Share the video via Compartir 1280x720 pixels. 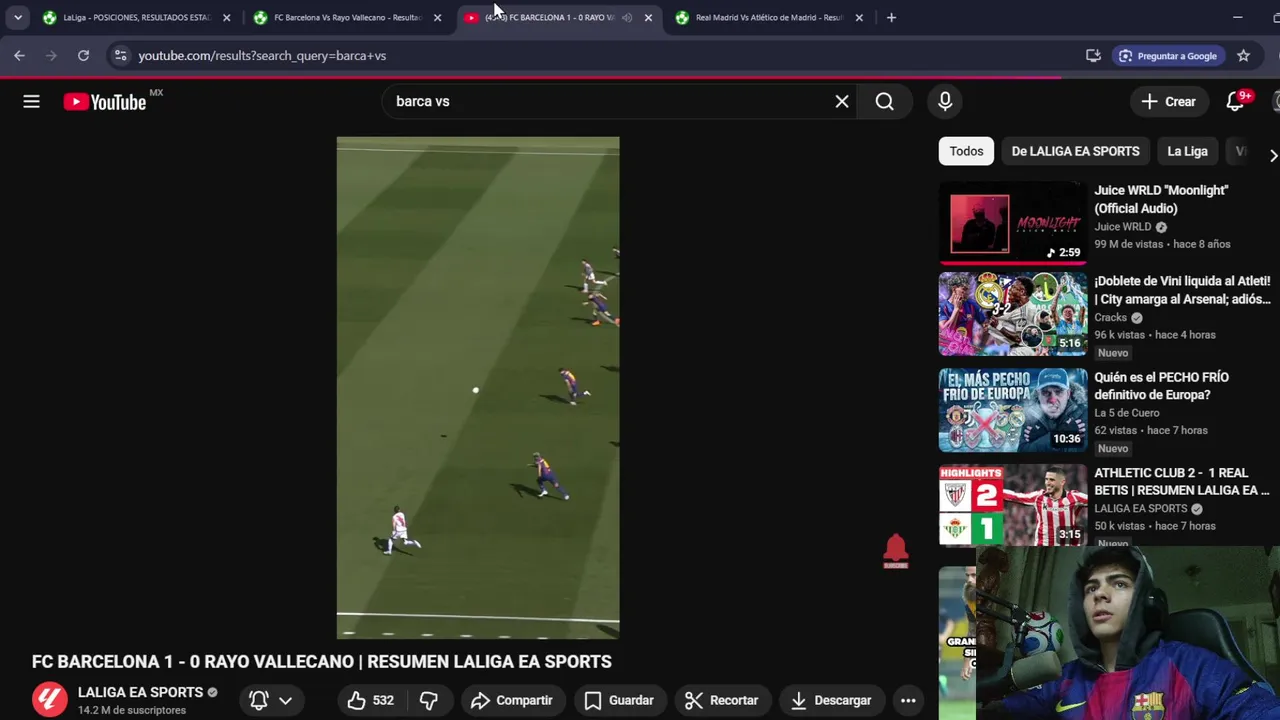point(511,700)
